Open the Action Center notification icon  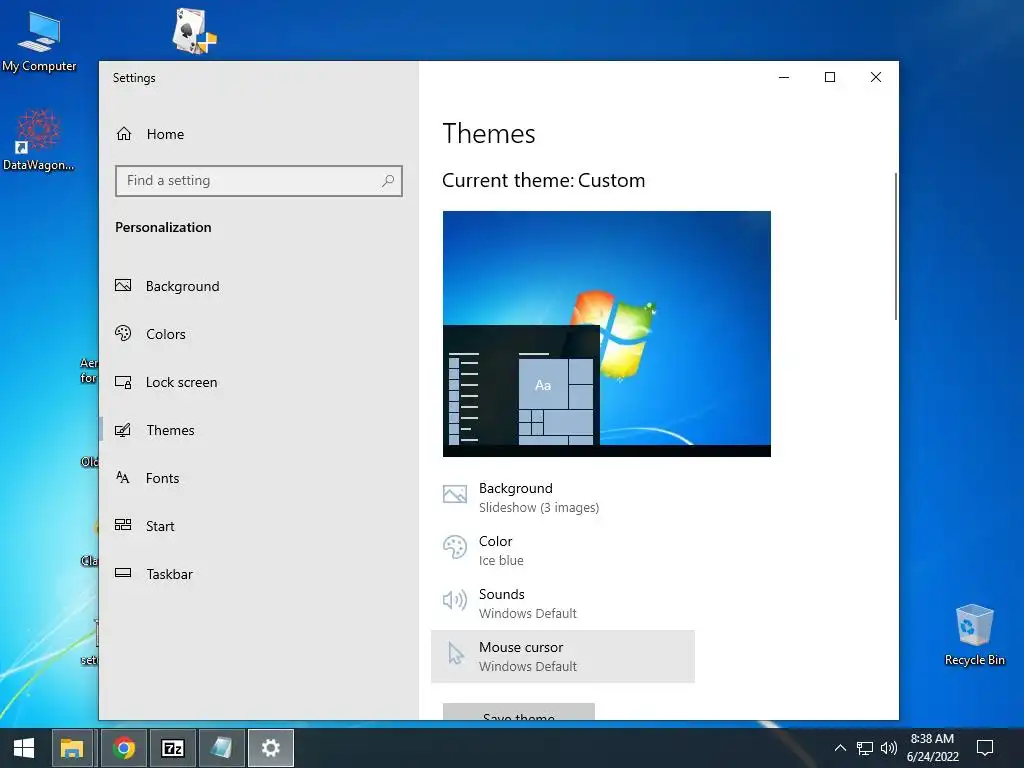click(x=985, y=748)
